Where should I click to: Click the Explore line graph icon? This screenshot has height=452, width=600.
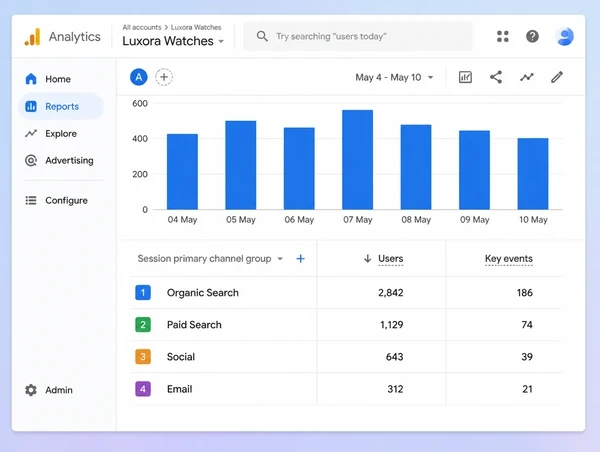click(x=31, y=133)
